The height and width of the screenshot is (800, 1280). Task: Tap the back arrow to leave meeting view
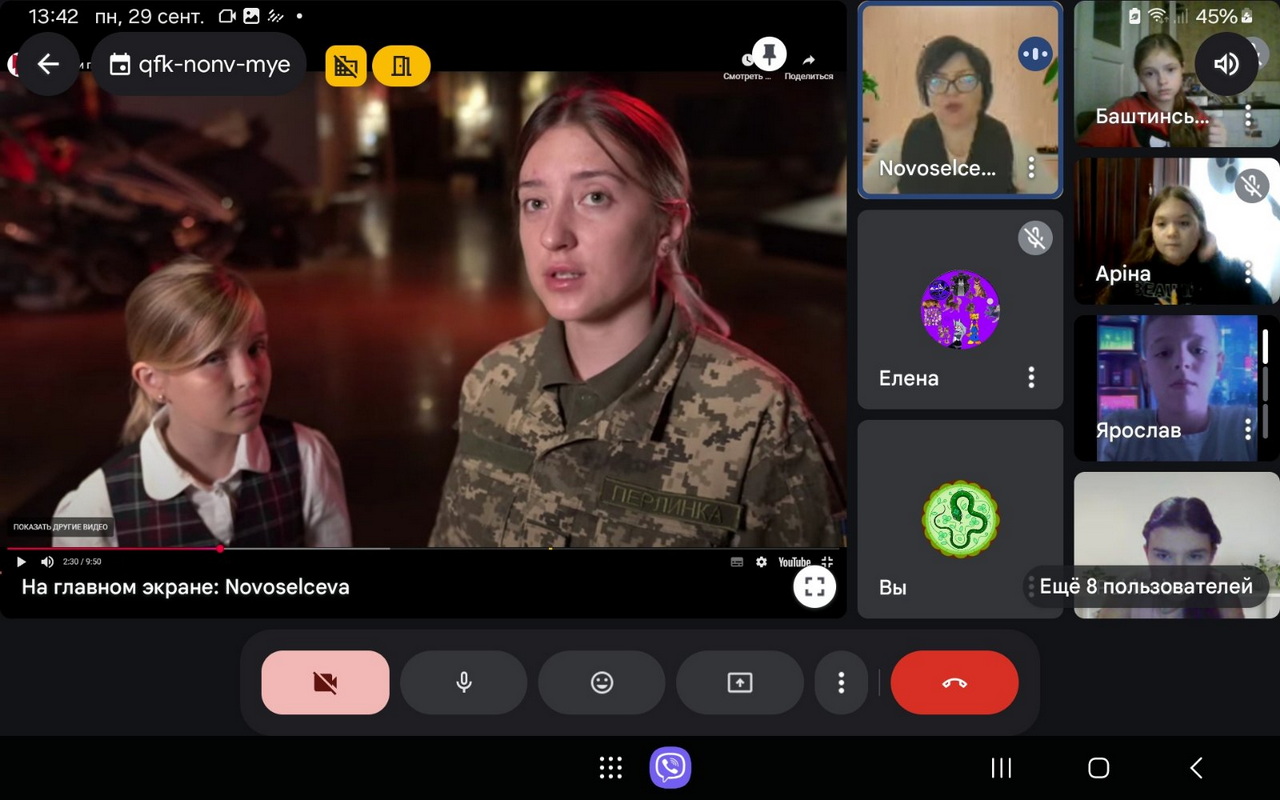[x=48, y=65]
